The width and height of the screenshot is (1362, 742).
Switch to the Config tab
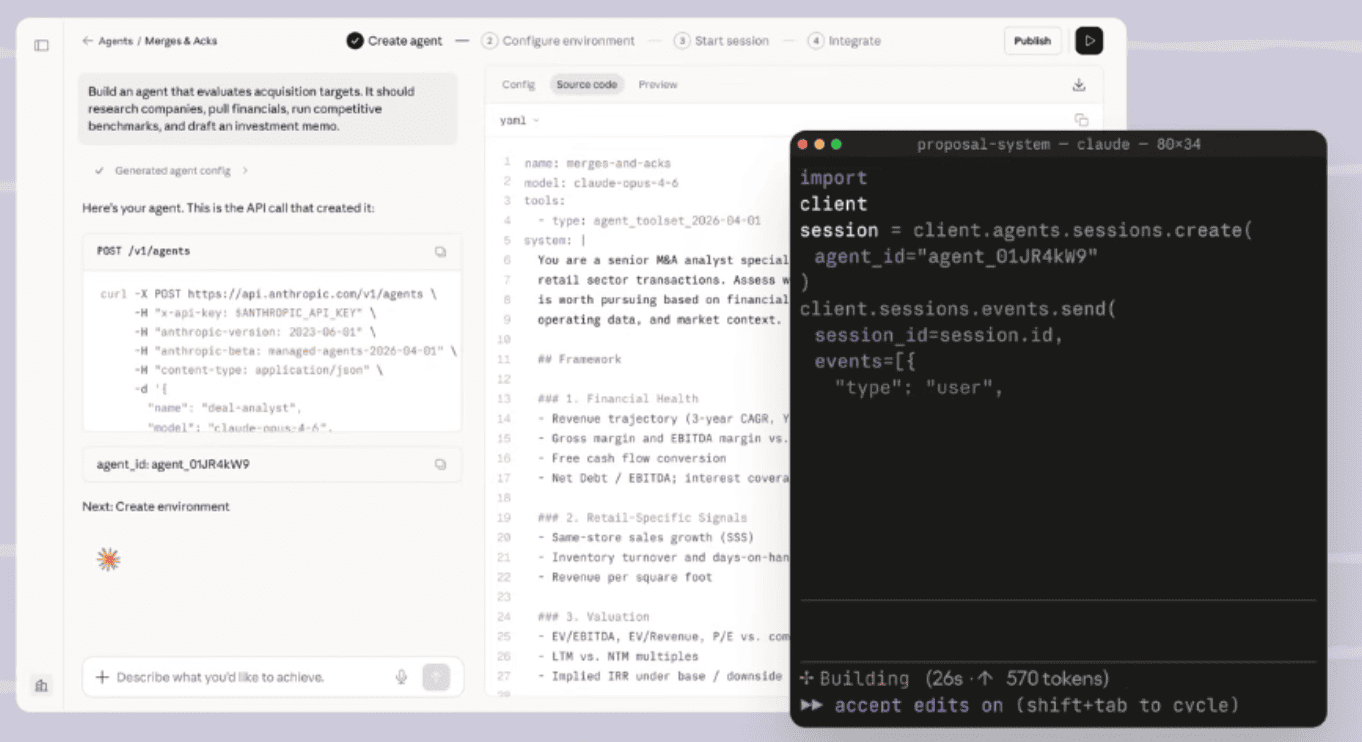(518, 85)
